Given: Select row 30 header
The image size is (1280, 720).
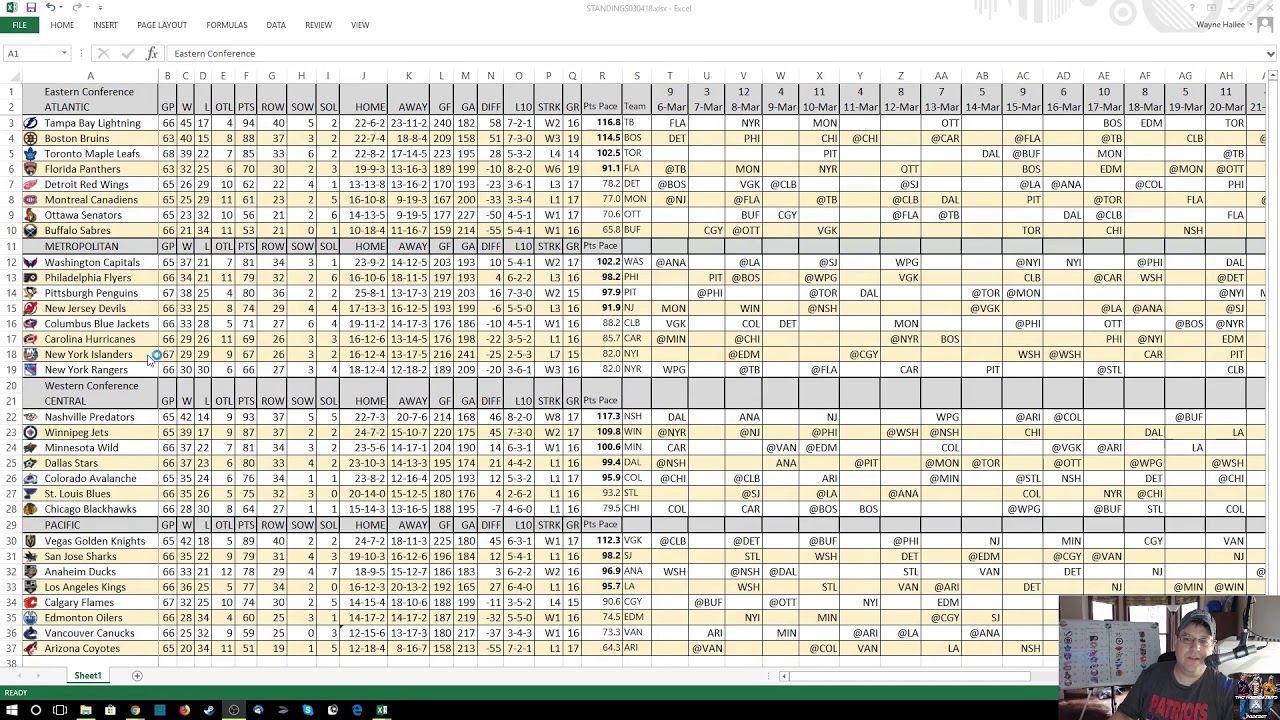Looking at the screenshot, I should pyautogui.click(x=11, y=541).
